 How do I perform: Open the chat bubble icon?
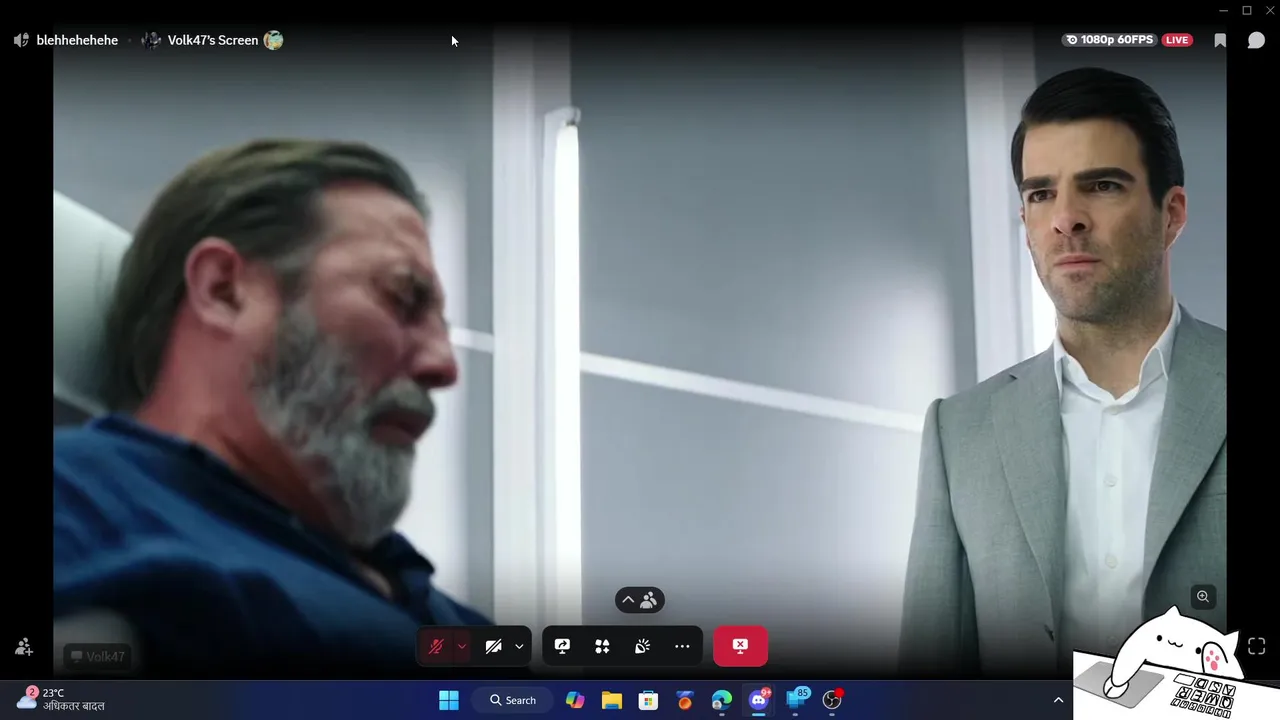tap(1256, 40)
